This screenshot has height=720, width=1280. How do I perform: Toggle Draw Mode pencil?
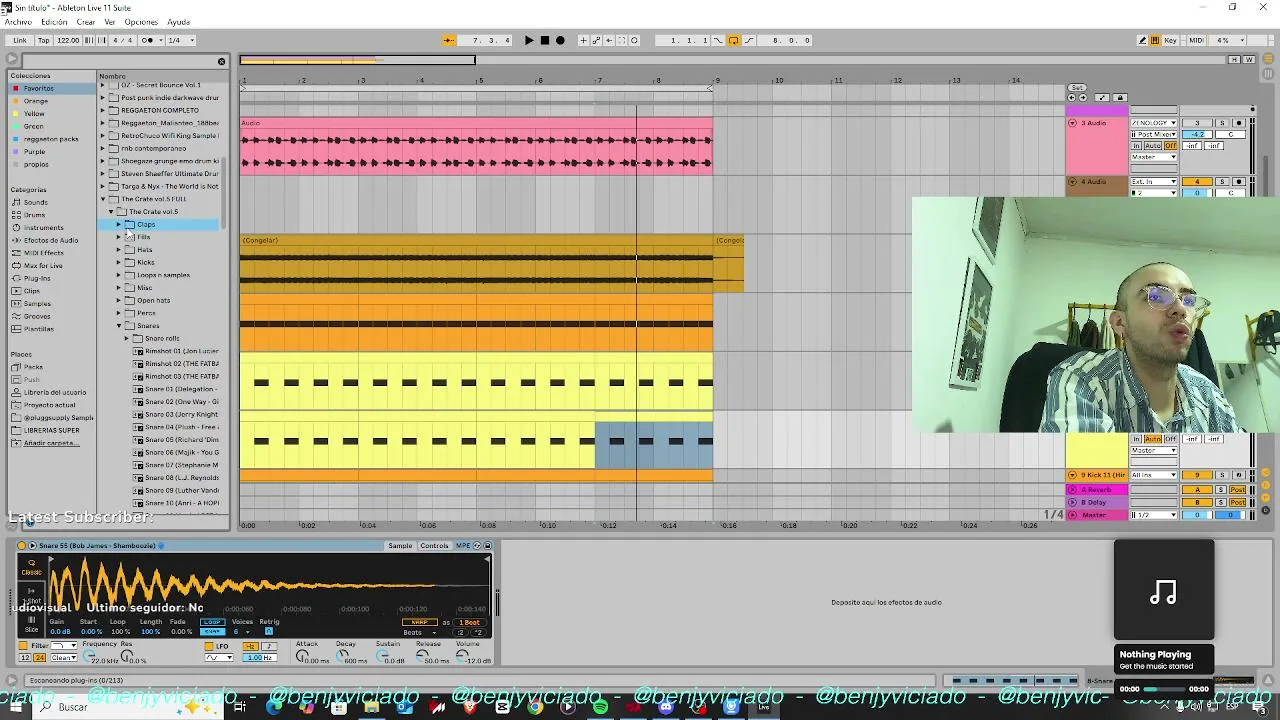1142,40
